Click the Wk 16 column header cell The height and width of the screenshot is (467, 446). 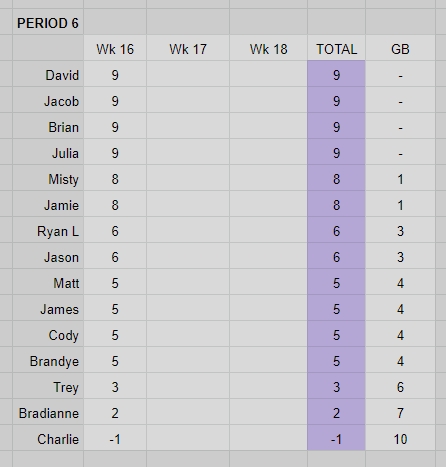click(115, 48)
